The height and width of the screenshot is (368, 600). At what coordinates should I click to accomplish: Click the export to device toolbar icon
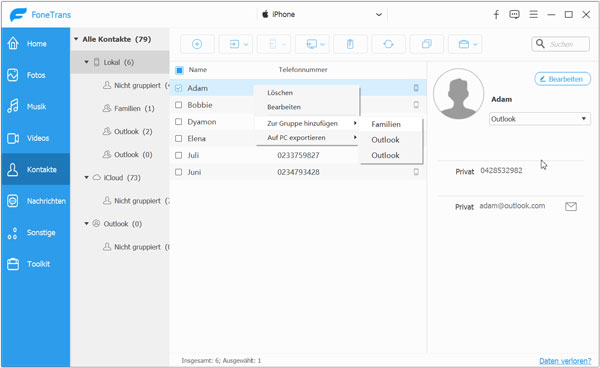(272, 44)
